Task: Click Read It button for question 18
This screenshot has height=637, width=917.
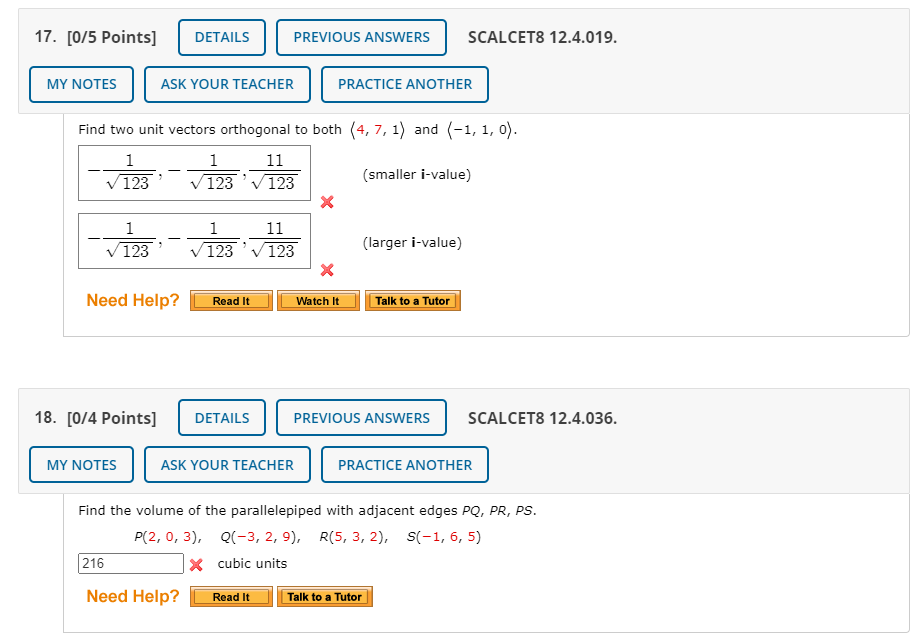Action: click(230, 596)
